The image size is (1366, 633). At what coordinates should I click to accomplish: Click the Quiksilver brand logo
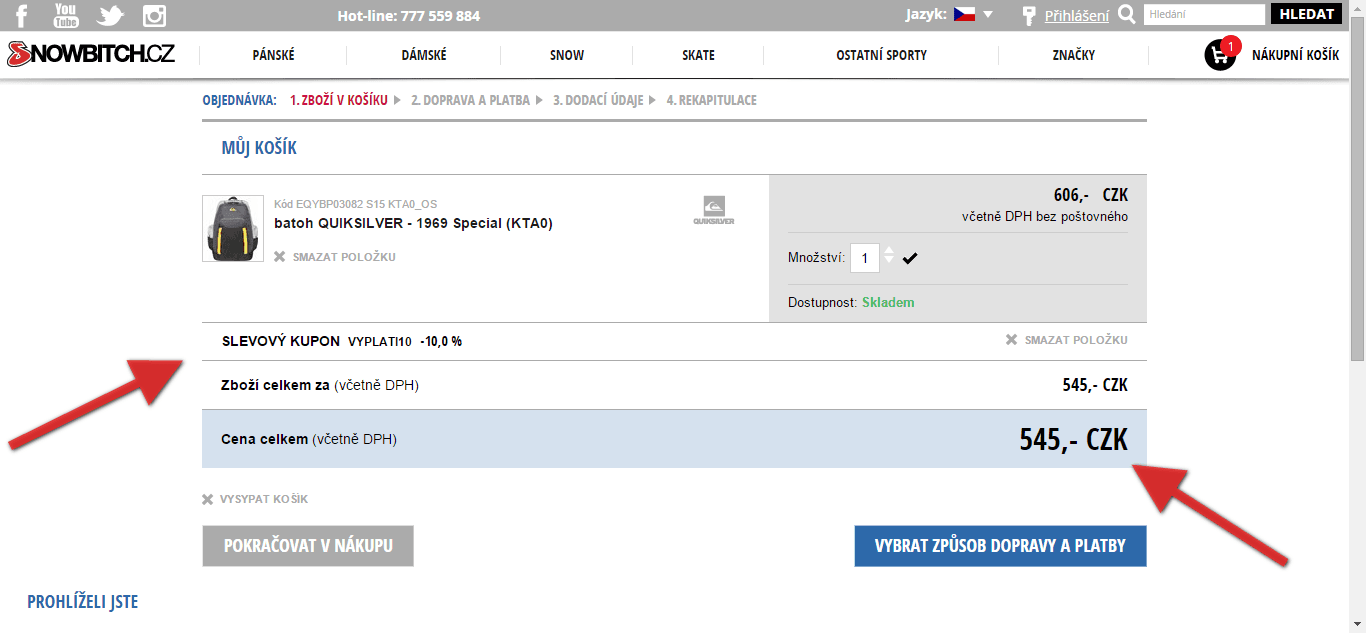point(713,210)
